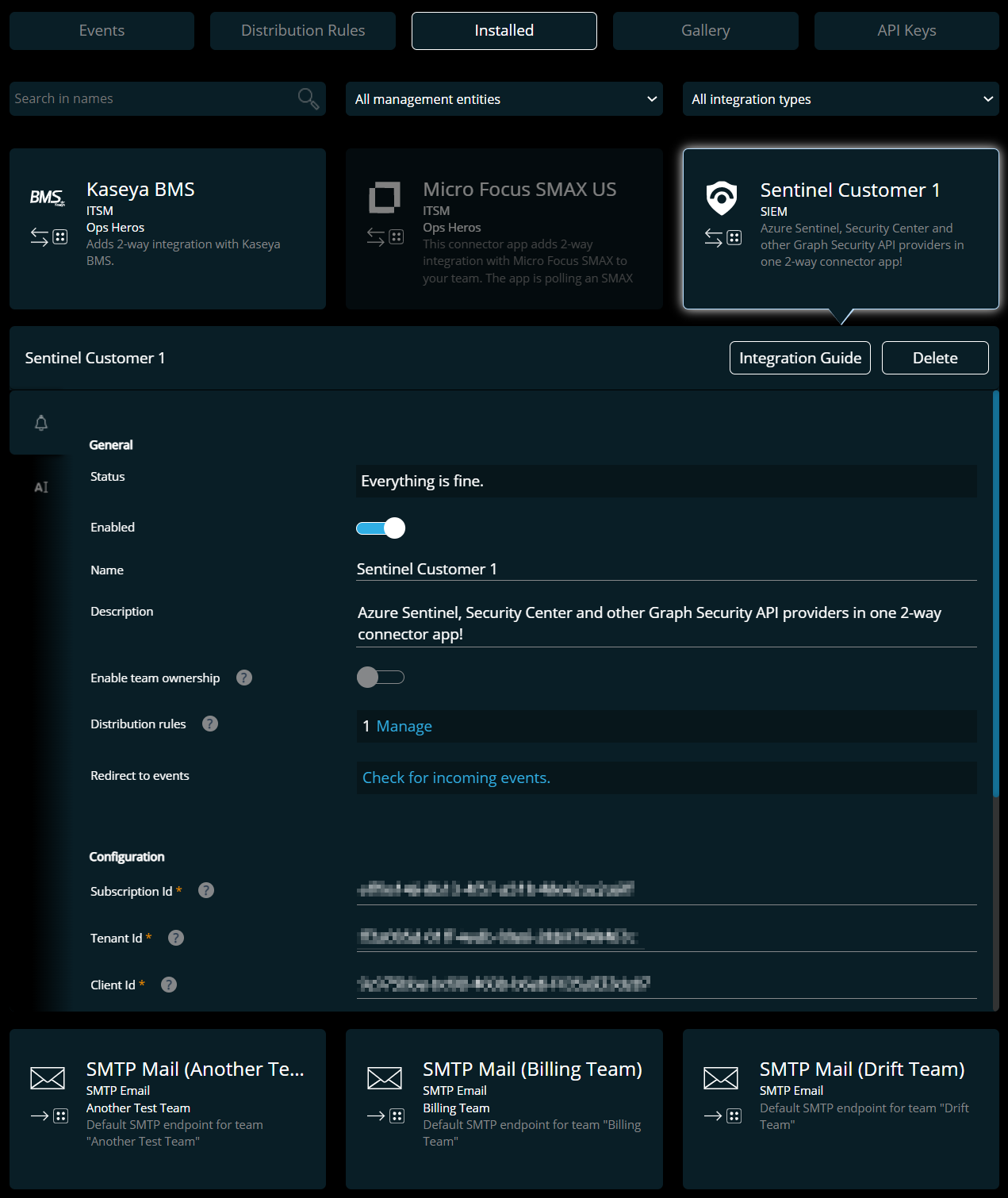The width and height of the screenshot is (1008, 1198).
Task: Show help for Distribution rules
Action: (x=210, y=724)
